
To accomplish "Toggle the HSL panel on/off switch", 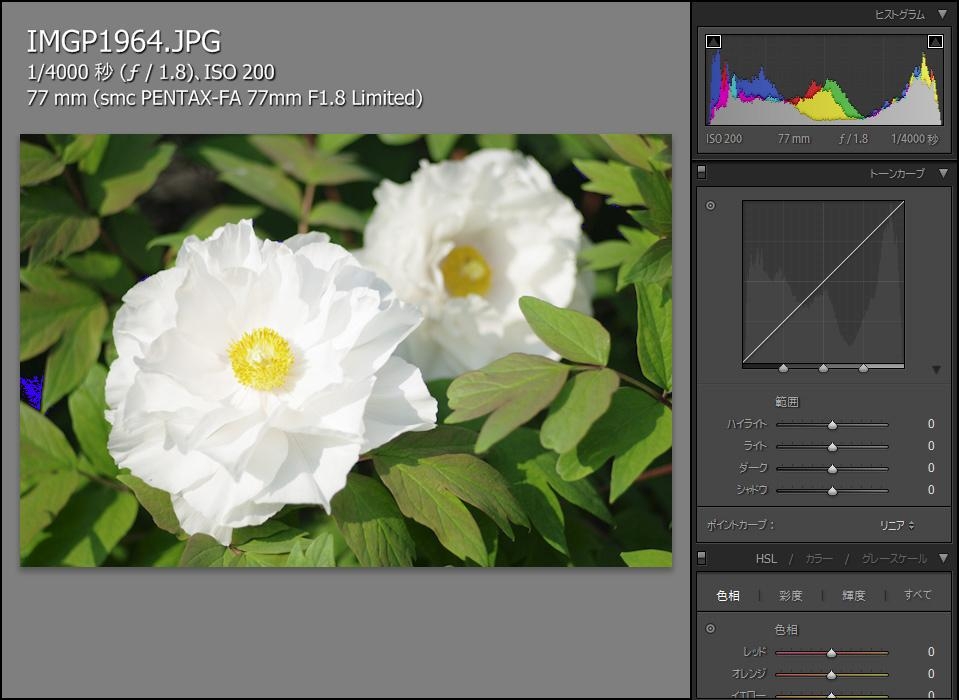I will click(702, 558).
